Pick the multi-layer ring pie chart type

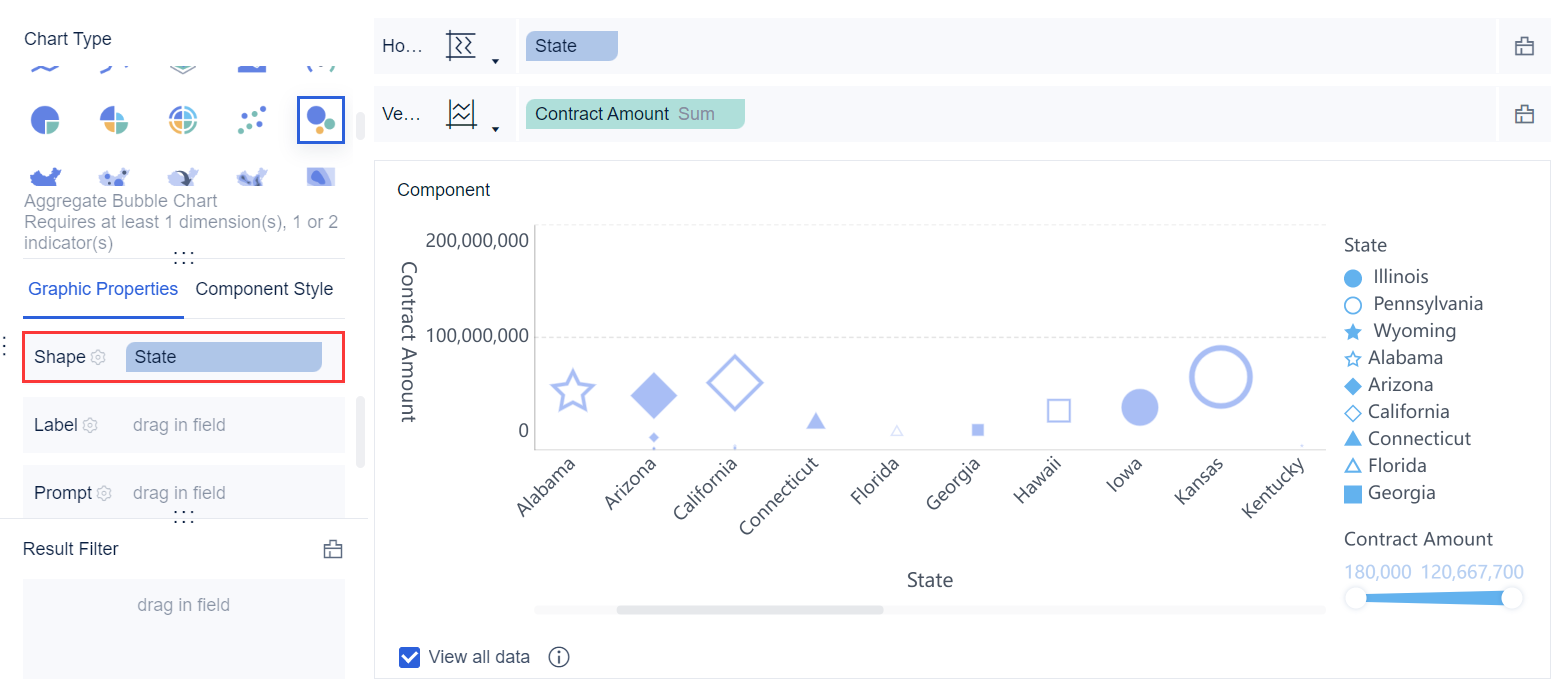point(181,121)
